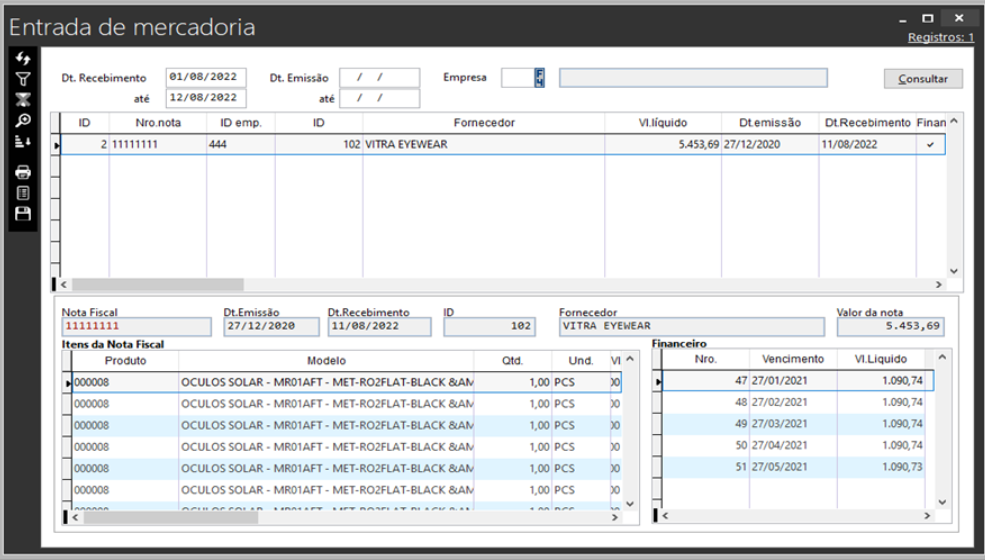The image size is (985, 560).
Task: Toggle the Finan checkmark for VITRA EYEWEAR
Action: coord(931,145)
